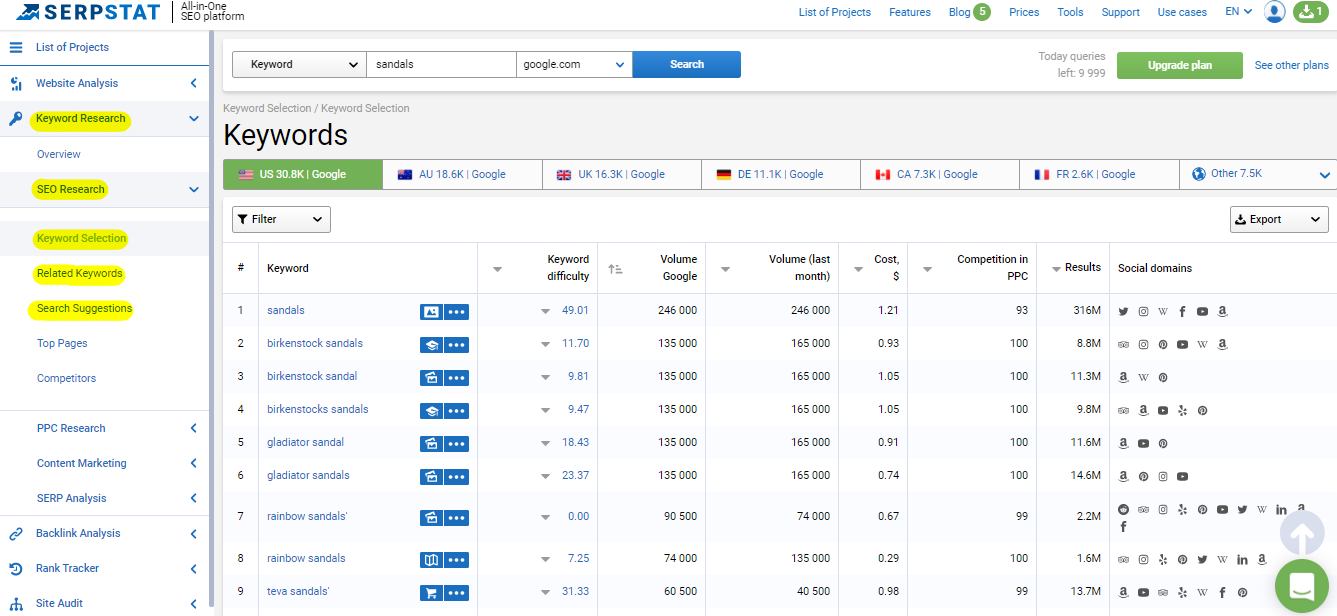Viewport: 1337px width, 616px height.
Task: Expand more country tabs with chevron
Action: pos(1325,175)
